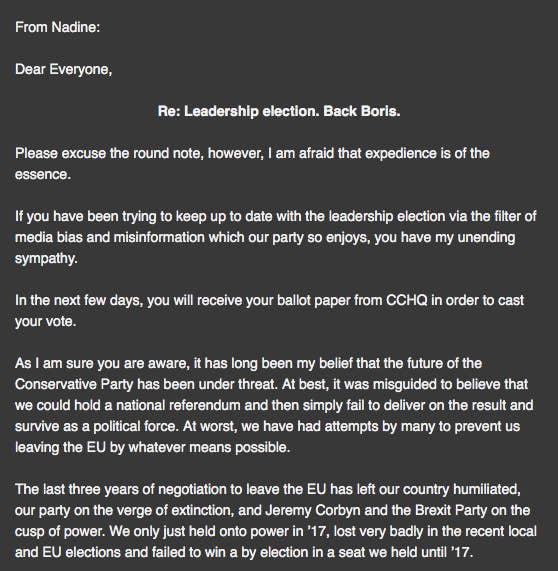Click 'CCHQ' in the ballot paper sentence
This screenshot has width=558, height=571.
coord(406,300)
